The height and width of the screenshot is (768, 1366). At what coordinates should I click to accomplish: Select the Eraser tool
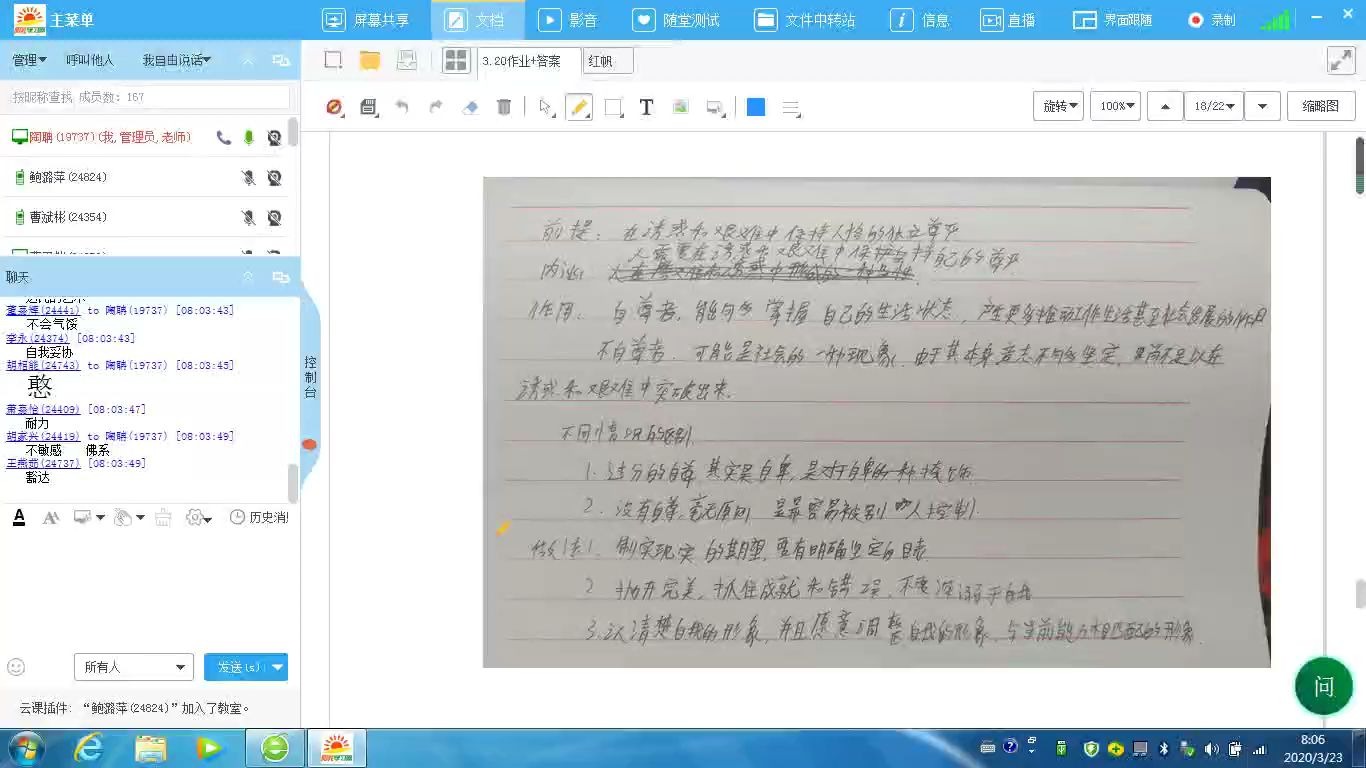click(470, 107)
